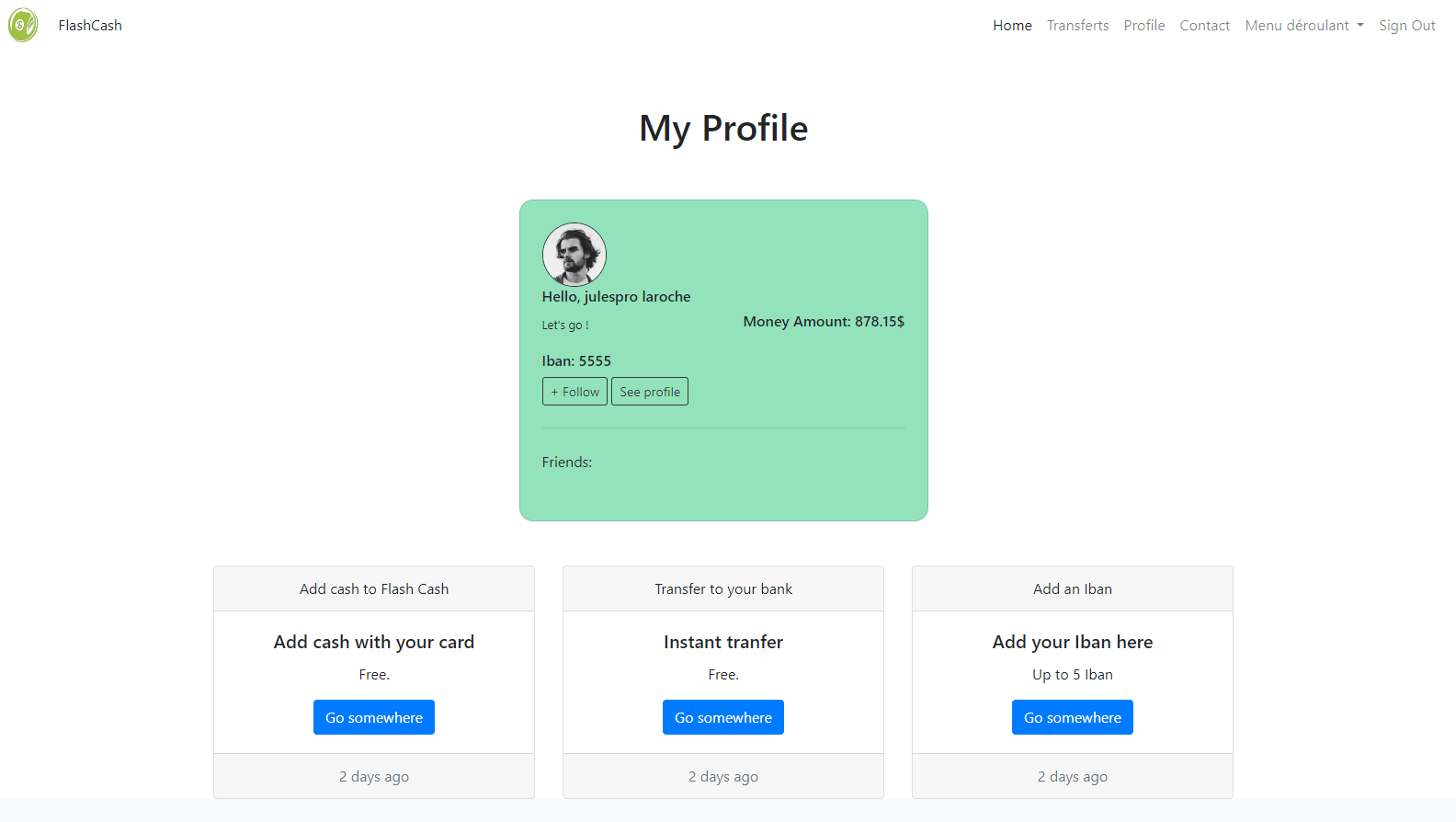Click Go somewhere under Add your Iban

click(x=1073, y=717)
